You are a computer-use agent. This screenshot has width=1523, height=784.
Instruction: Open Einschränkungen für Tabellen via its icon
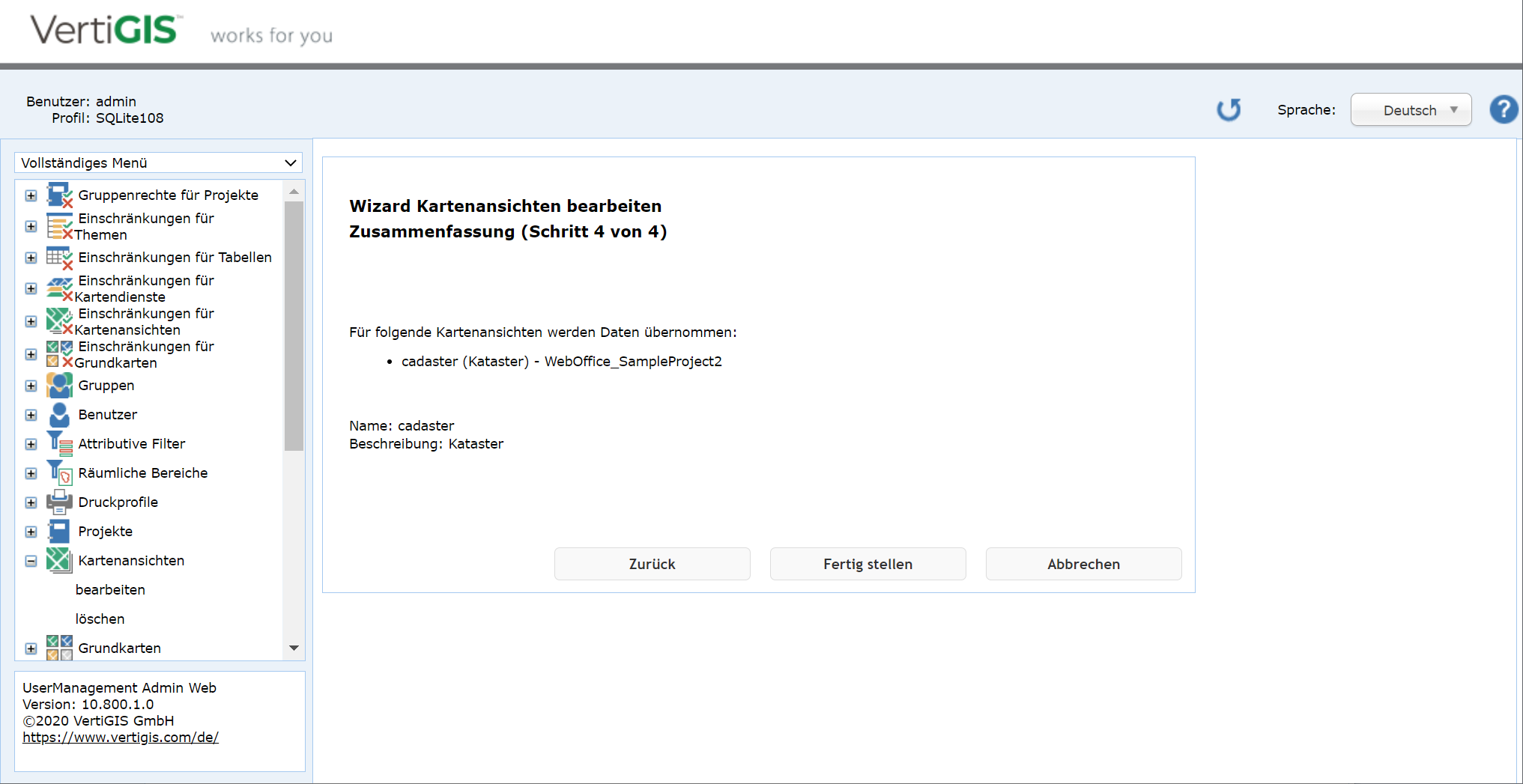pyautogui.click(x=59, y=257)
